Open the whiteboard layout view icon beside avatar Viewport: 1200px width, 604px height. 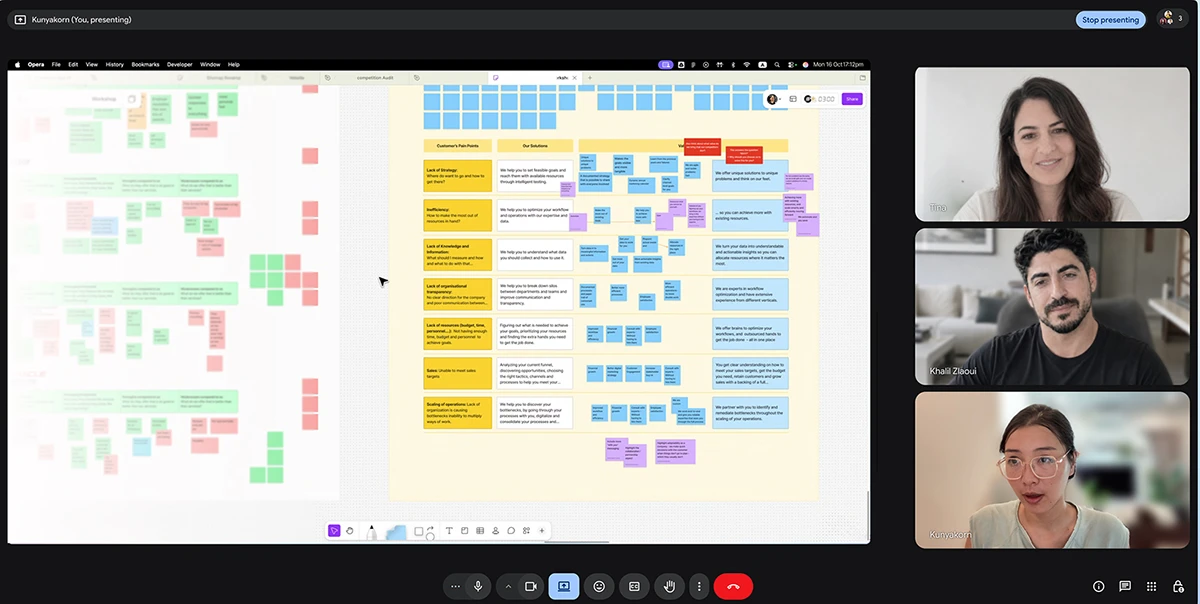(x=793, y=99)
